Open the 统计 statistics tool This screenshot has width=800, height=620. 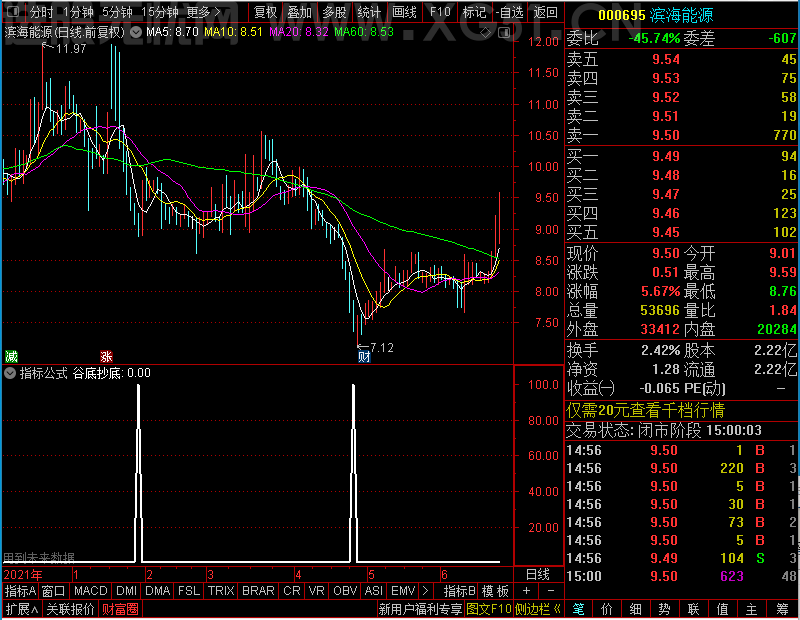[369, 12]
